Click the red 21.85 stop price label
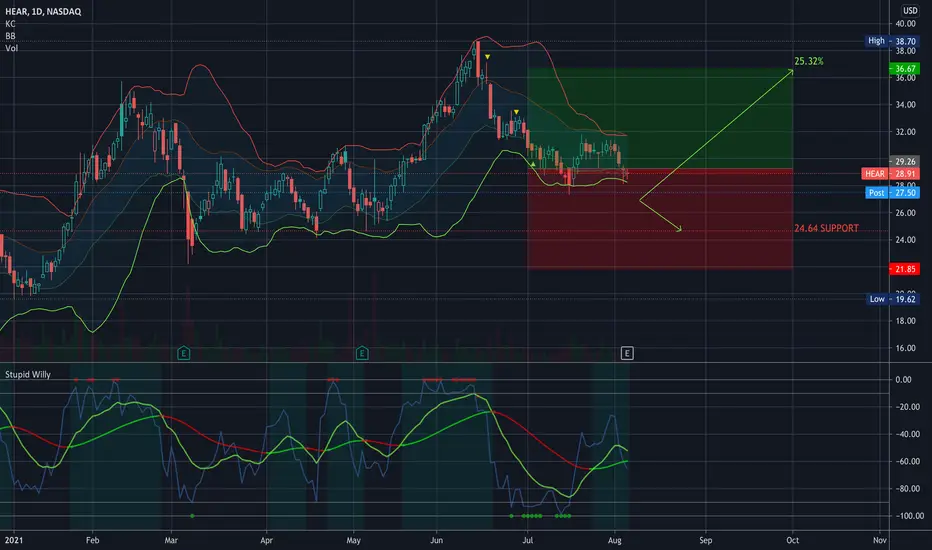 coord(904,269)
